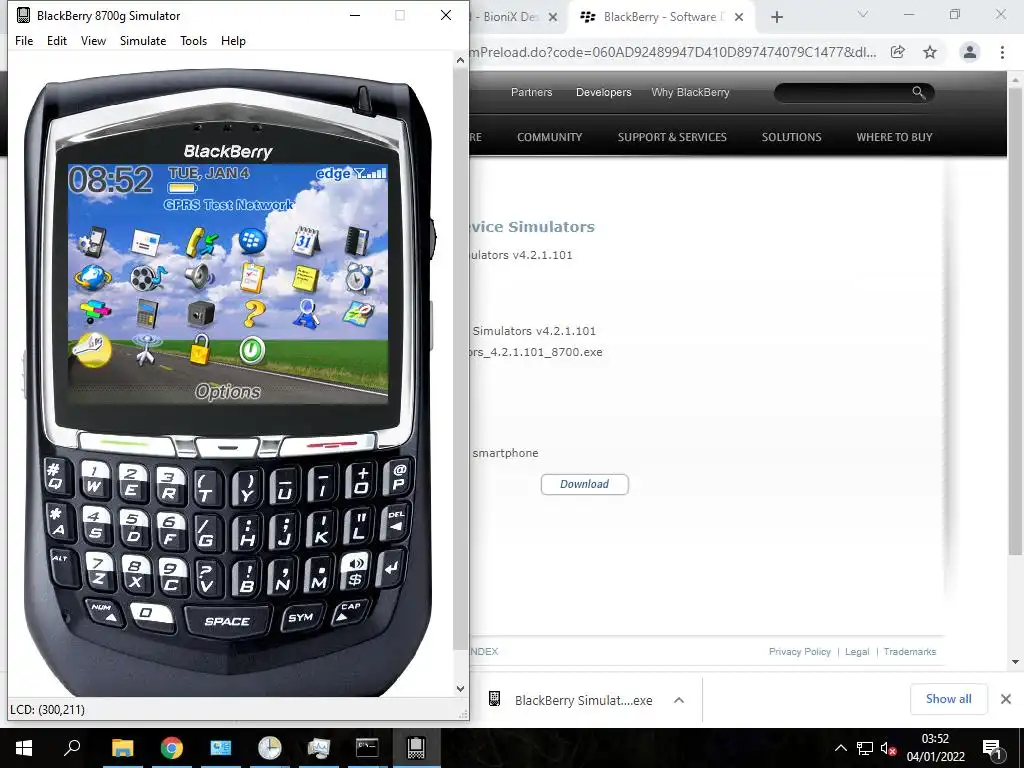Hit the SPACE key on simulator keyboard

click(x=227, y=621)
